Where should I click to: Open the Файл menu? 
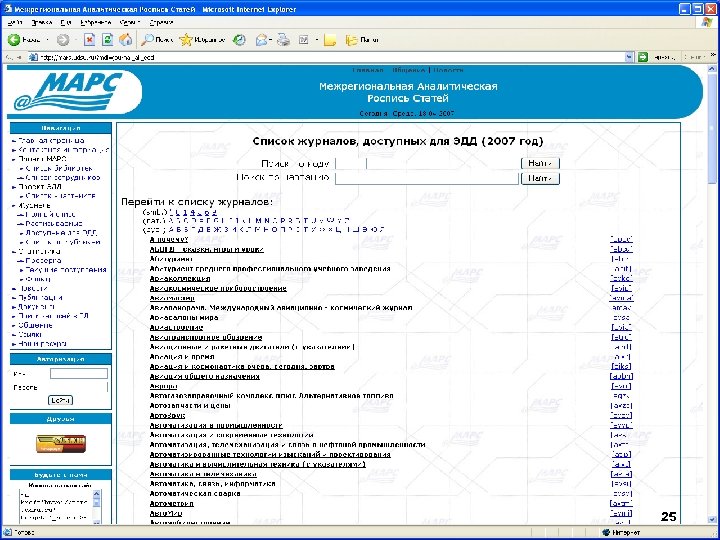click(15, 22)
